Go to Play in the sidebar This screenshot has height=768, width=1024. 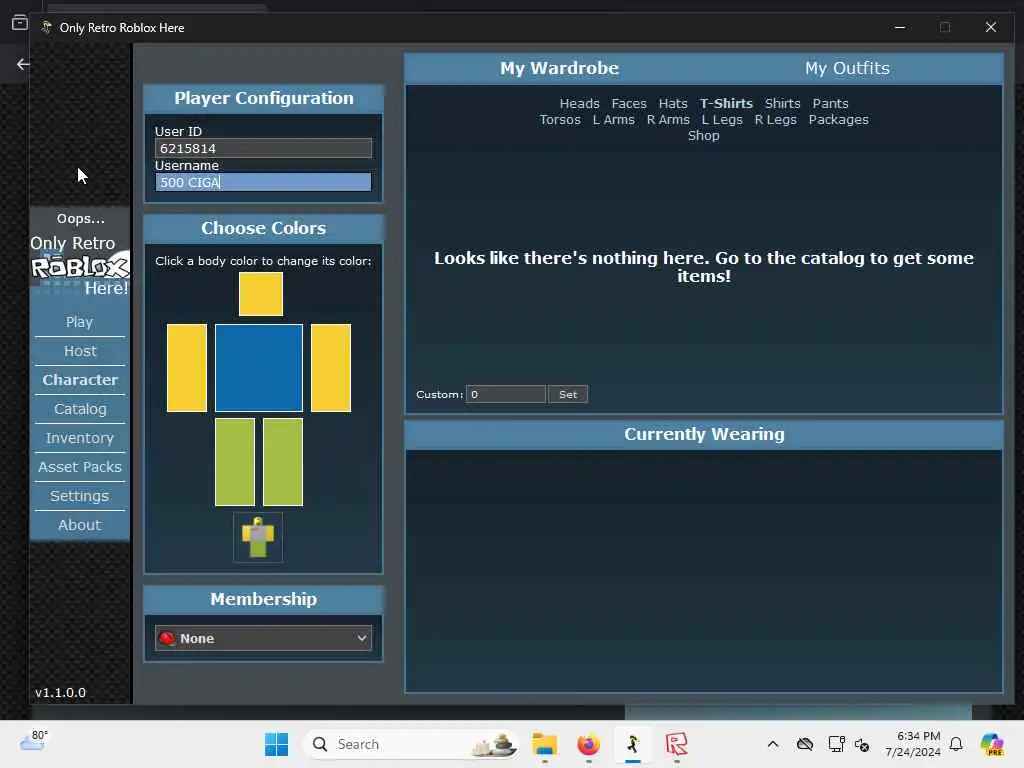coord(80,322)
